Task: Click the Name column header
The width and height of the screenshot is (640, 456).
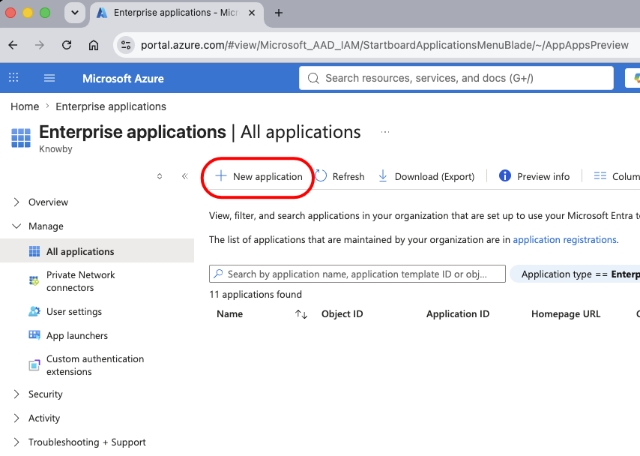Action: point(230,314)
